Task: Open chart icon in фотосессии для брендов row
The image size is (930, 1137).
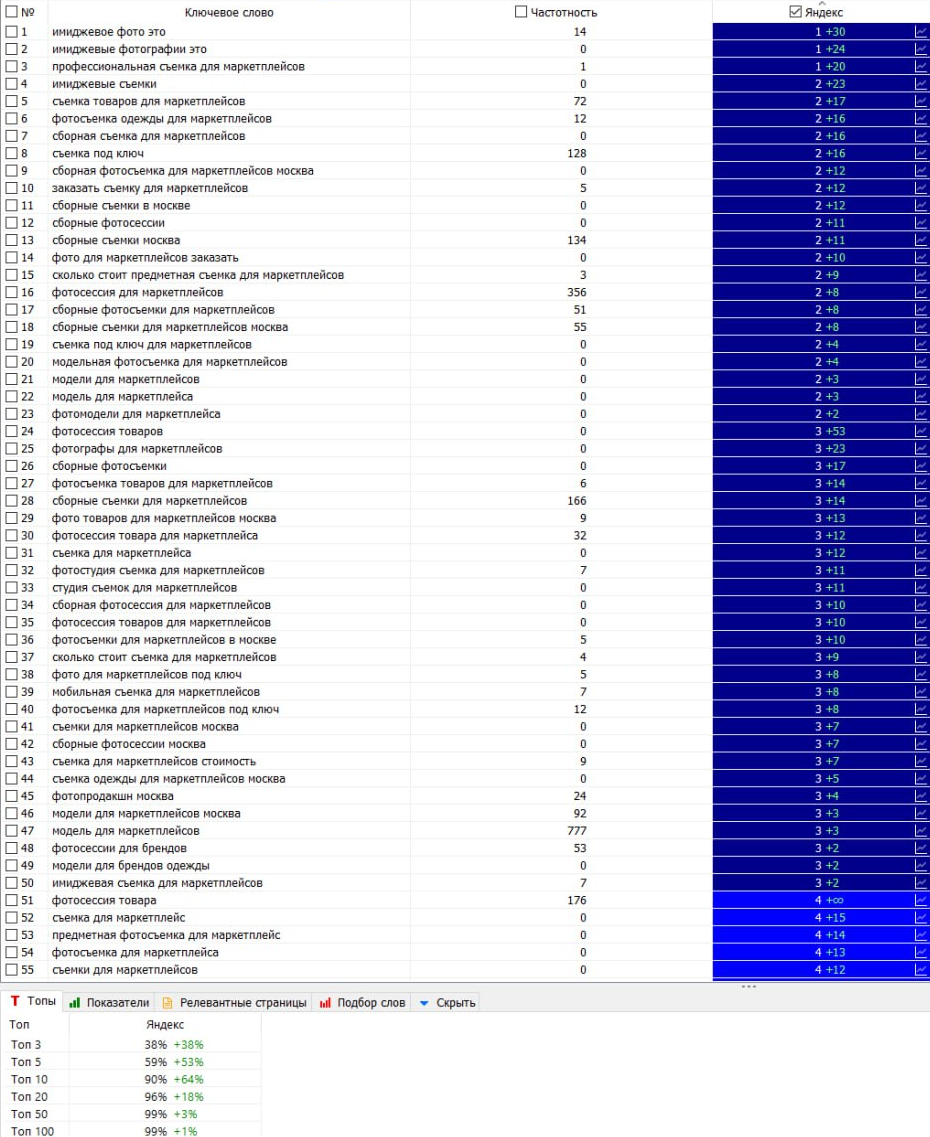Action: click(x=921, y=848)
